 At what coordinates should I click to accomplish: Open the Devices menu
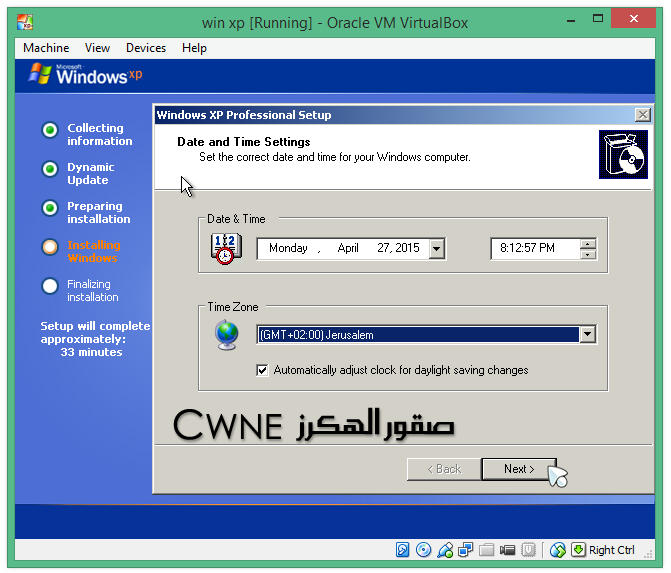pos(145,48)
